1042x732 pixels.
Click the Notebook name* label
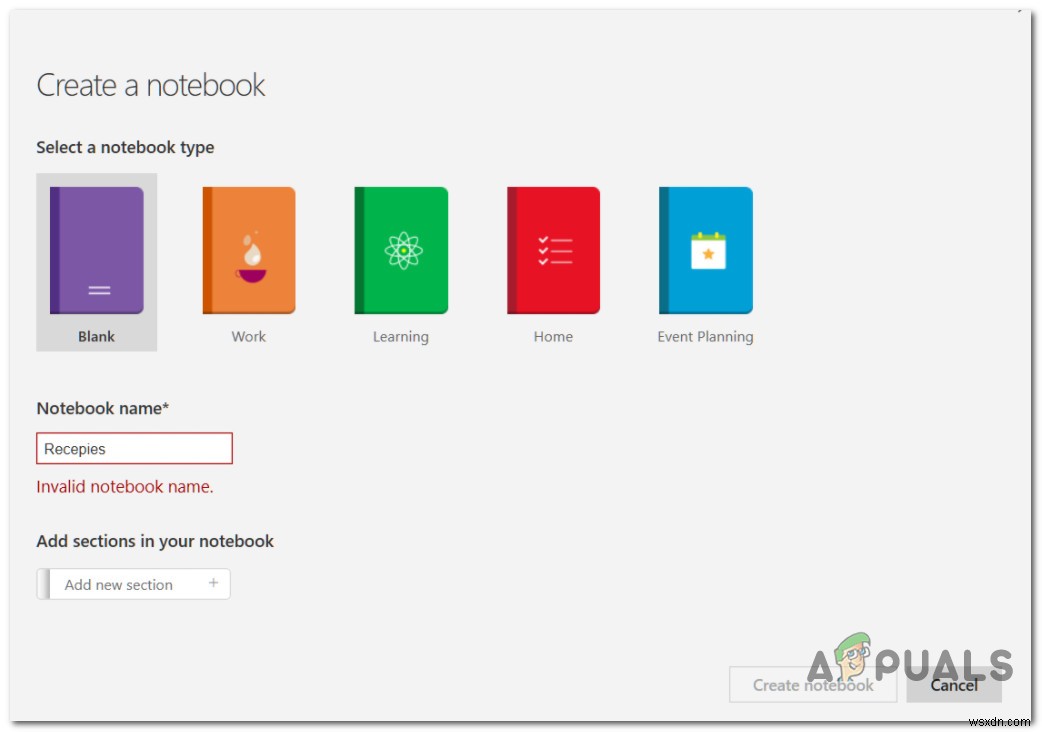[102, 409]
